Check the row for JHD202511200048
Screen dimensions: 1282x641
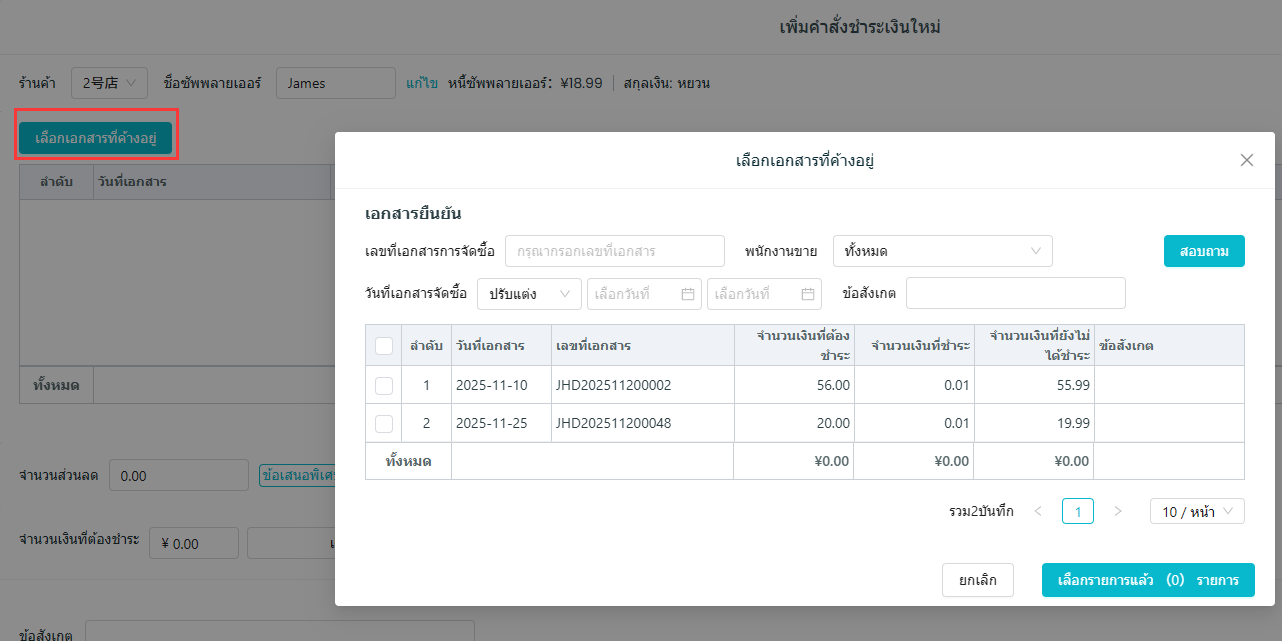pos(383,423)
